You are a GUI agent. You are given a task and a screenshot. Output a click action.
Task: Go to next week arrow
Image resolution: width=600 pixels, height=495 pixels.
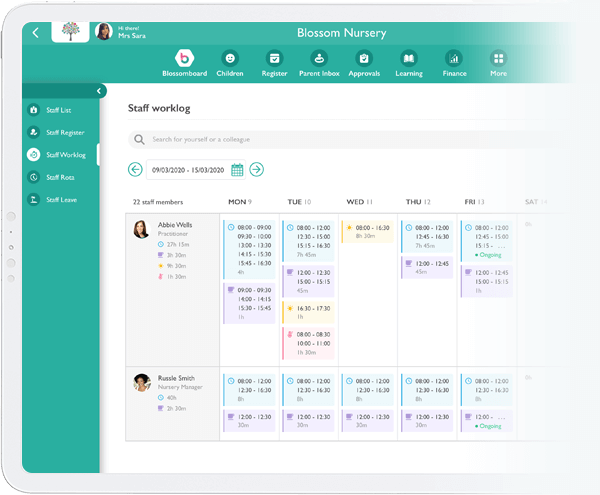pos(257,170)
